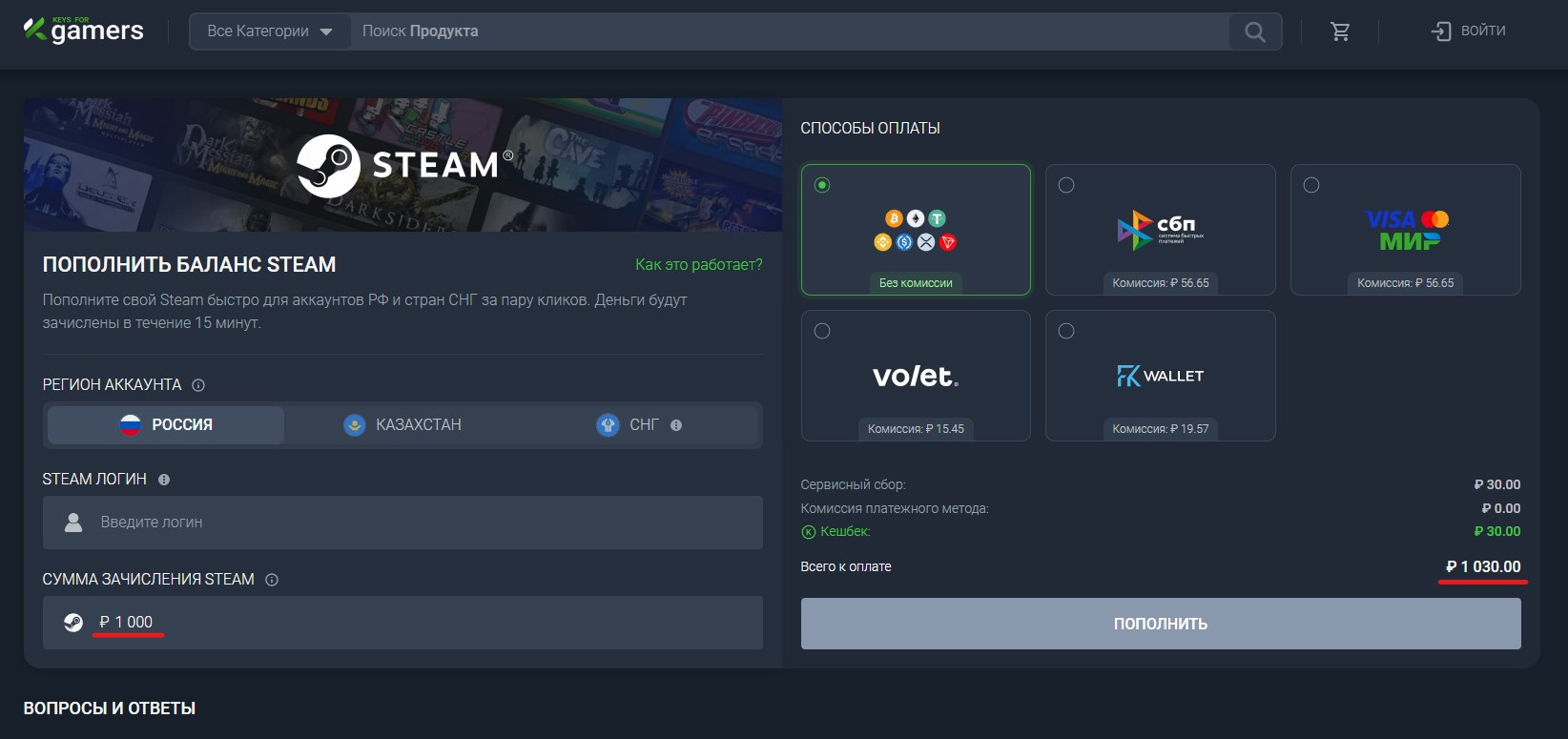Click the login door icon
The image size is (1568, 739).
(1441, 31)
